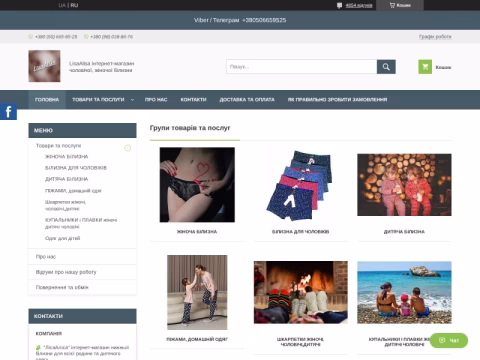Click the Кошик label beside green cart
The height and width of the screenshot is (360, 480).
[x=443, y=67]
